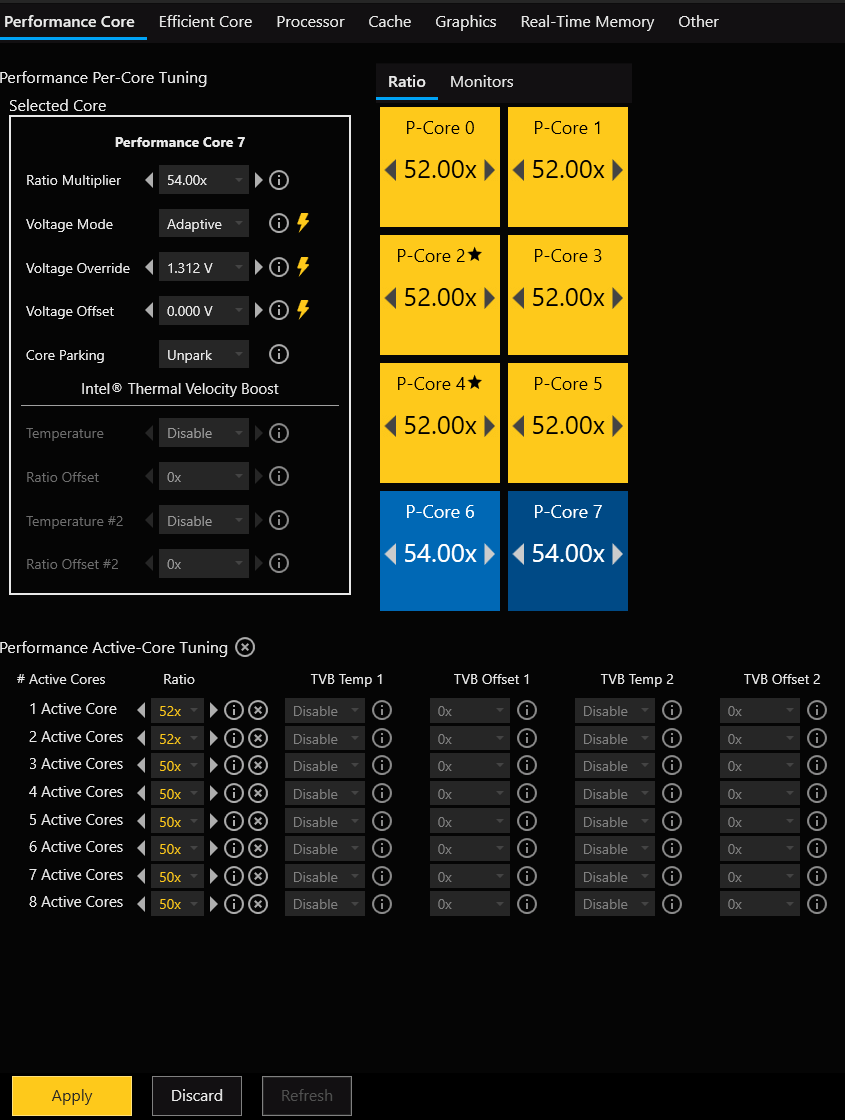Image resolution: width=845 pixels, height=1120 pixels.
Task: Click info icon beside 3 Active Cores ratio
Action: pyautogui.click(x=234, y=765)
